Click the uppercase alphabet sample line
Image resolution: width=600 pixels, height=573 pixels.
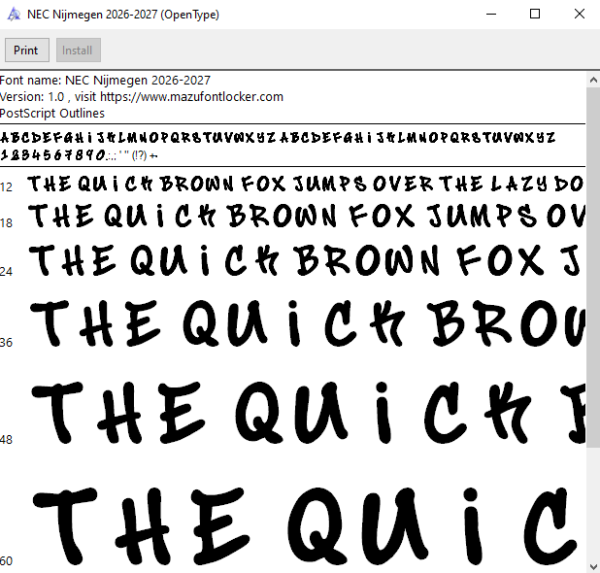tap(278, 137)
